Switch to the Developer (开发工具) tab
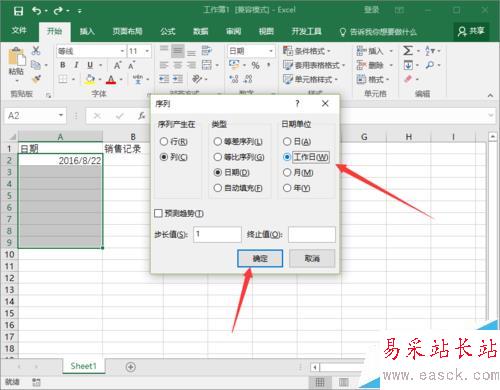 [x=306, y=31]
